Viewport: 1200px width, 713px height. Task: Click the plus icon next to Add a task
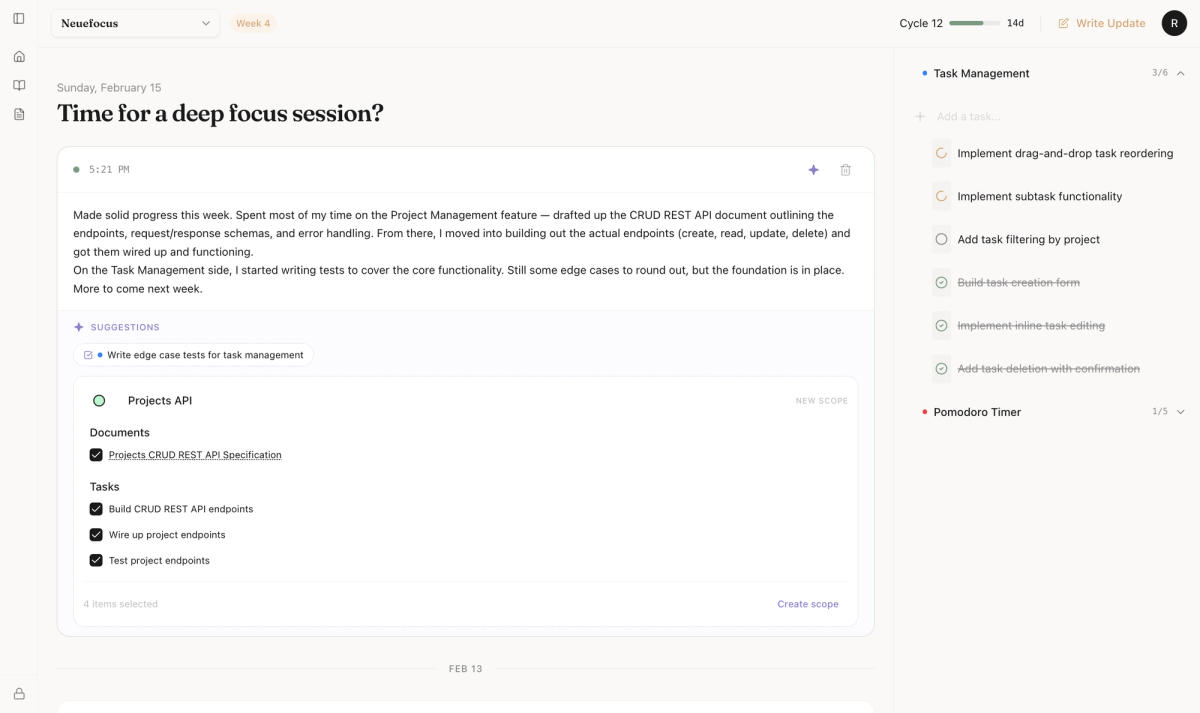click(919, 116)
